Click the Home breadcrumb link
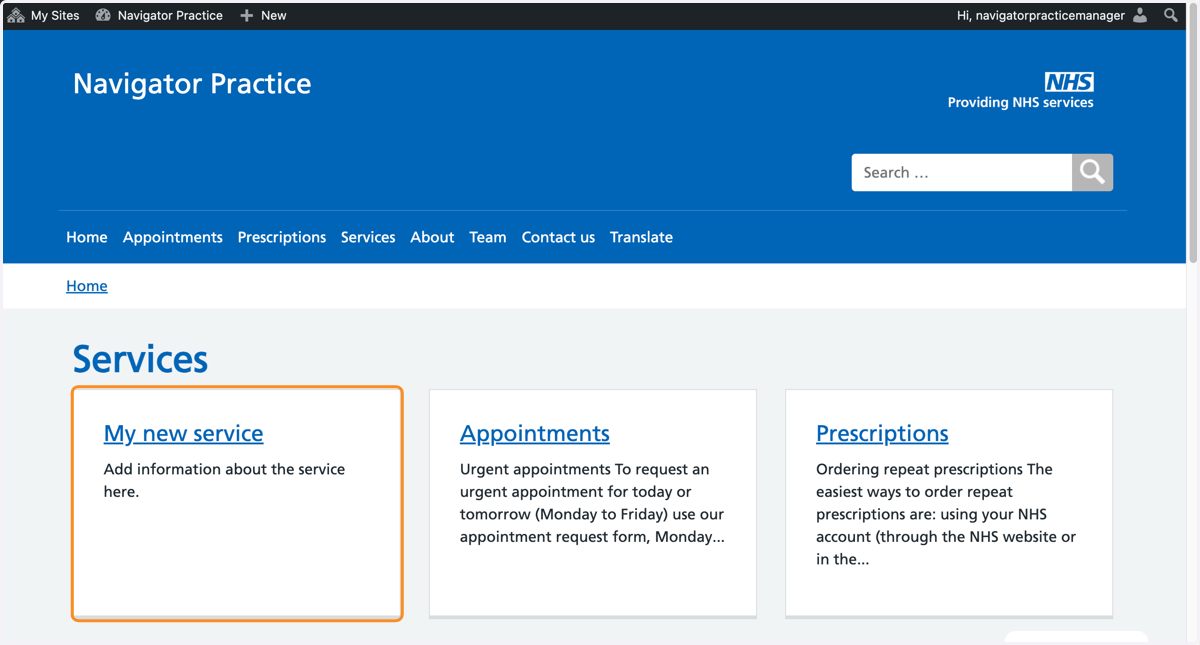The height and width of the screenshot is (645, 1200). click(x=87, y=286)
